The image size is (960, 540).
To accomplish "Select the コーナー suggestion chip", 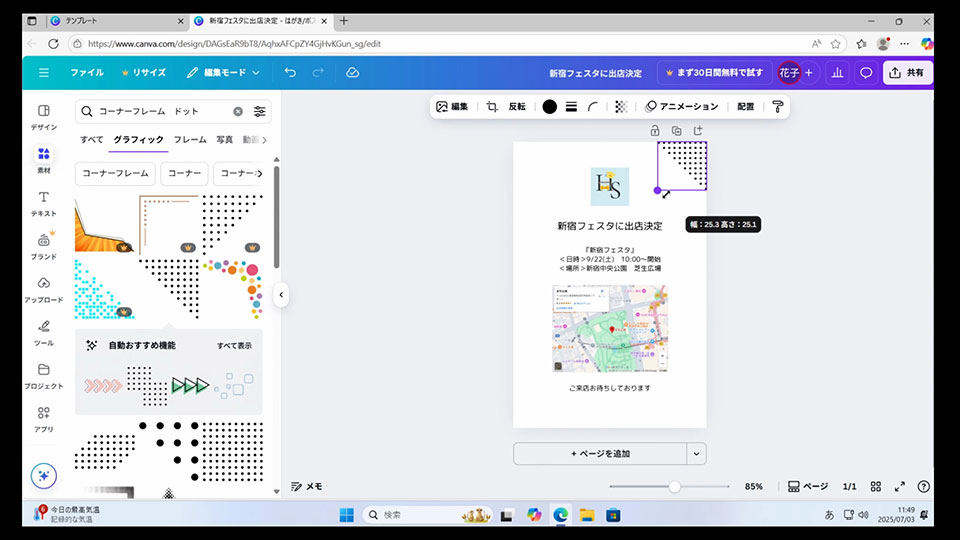I will (184, 173).
